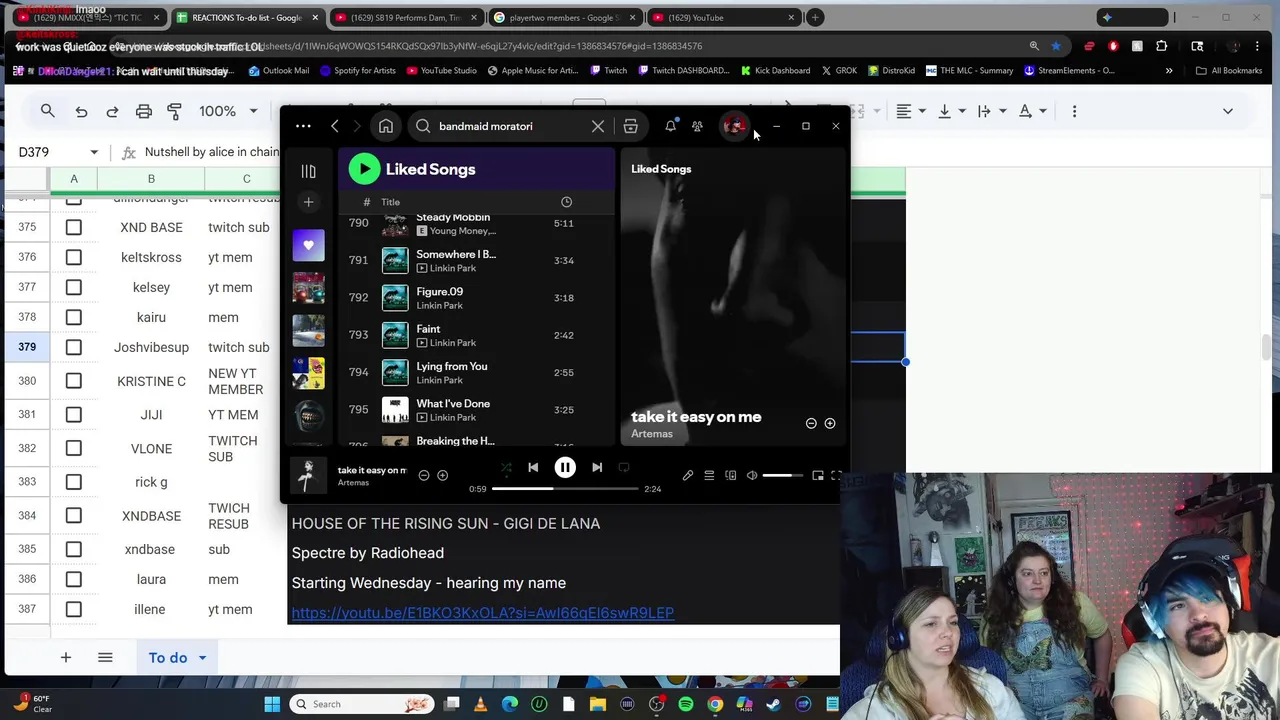This screenshot has width=1280, height=720.
Task: Open Spotify Browse icon beside search
Action: tap(630, 126)
